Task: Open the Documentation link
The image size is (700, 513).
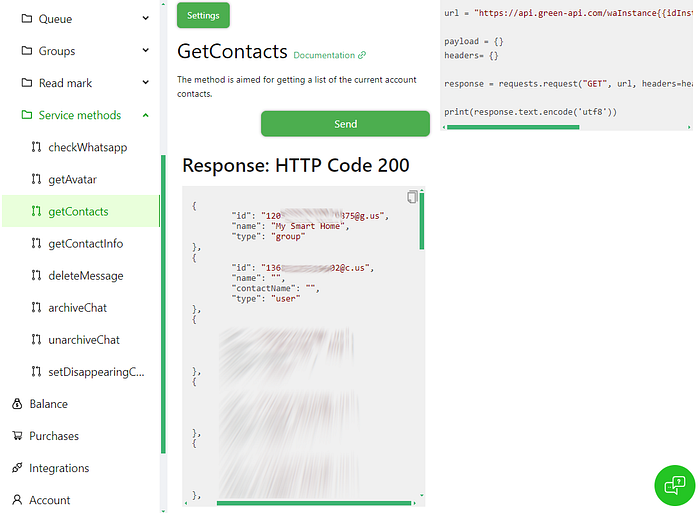Action: click(324, 55)
